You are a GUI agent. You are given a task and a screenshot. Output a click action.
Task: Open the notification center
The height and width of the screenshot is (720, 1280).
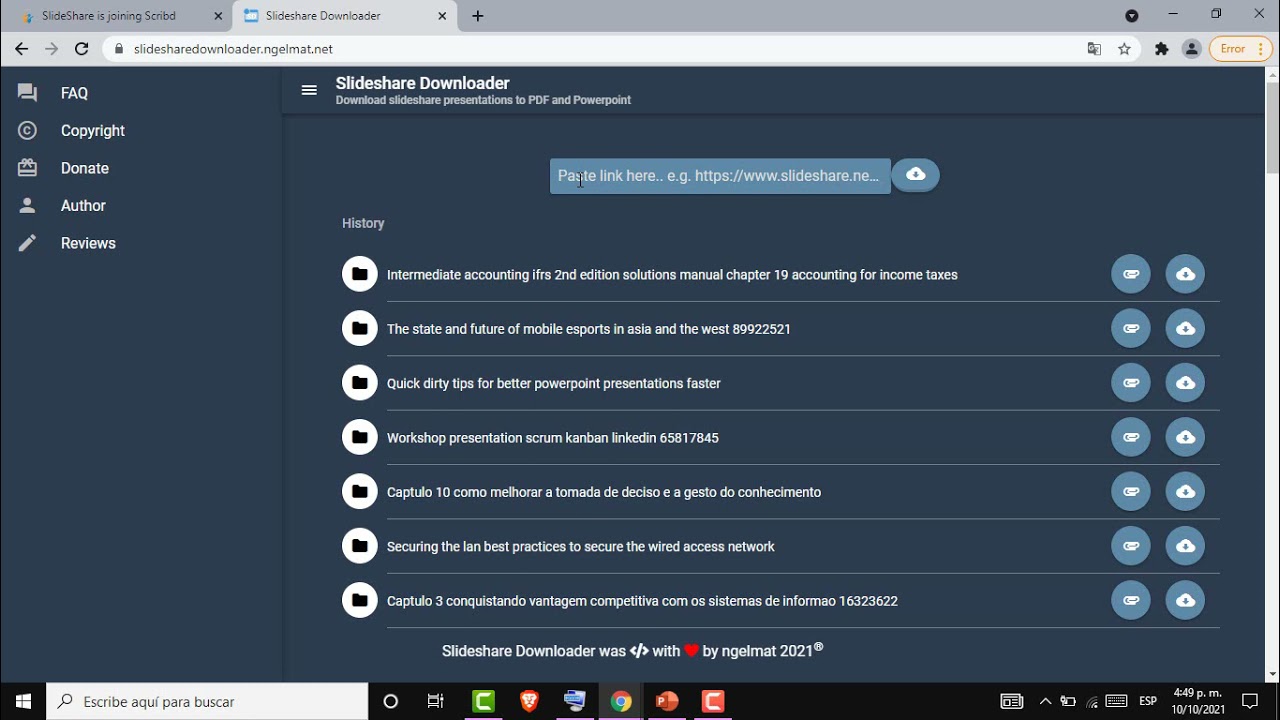[x=1250, y=701]
